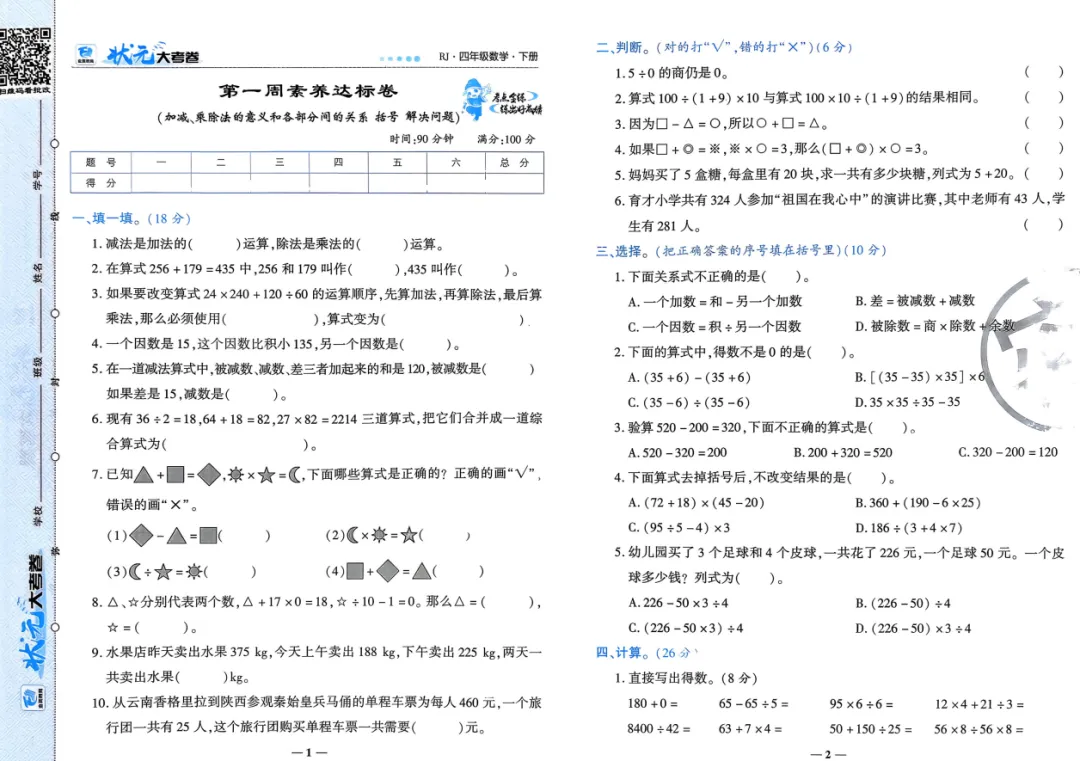Click option D. (226-50)×3÷4
The width and height of the screenshot is (1080, 761).
[913, 628]
